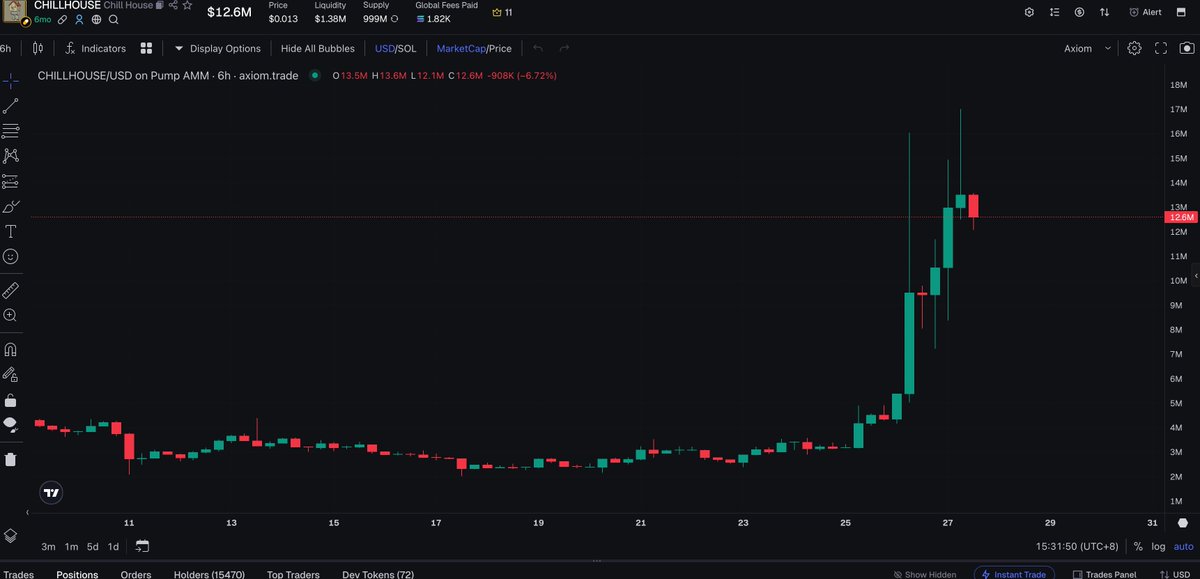Activate the zoom in tool
The image size is (1200, 579).
(10, 316)
